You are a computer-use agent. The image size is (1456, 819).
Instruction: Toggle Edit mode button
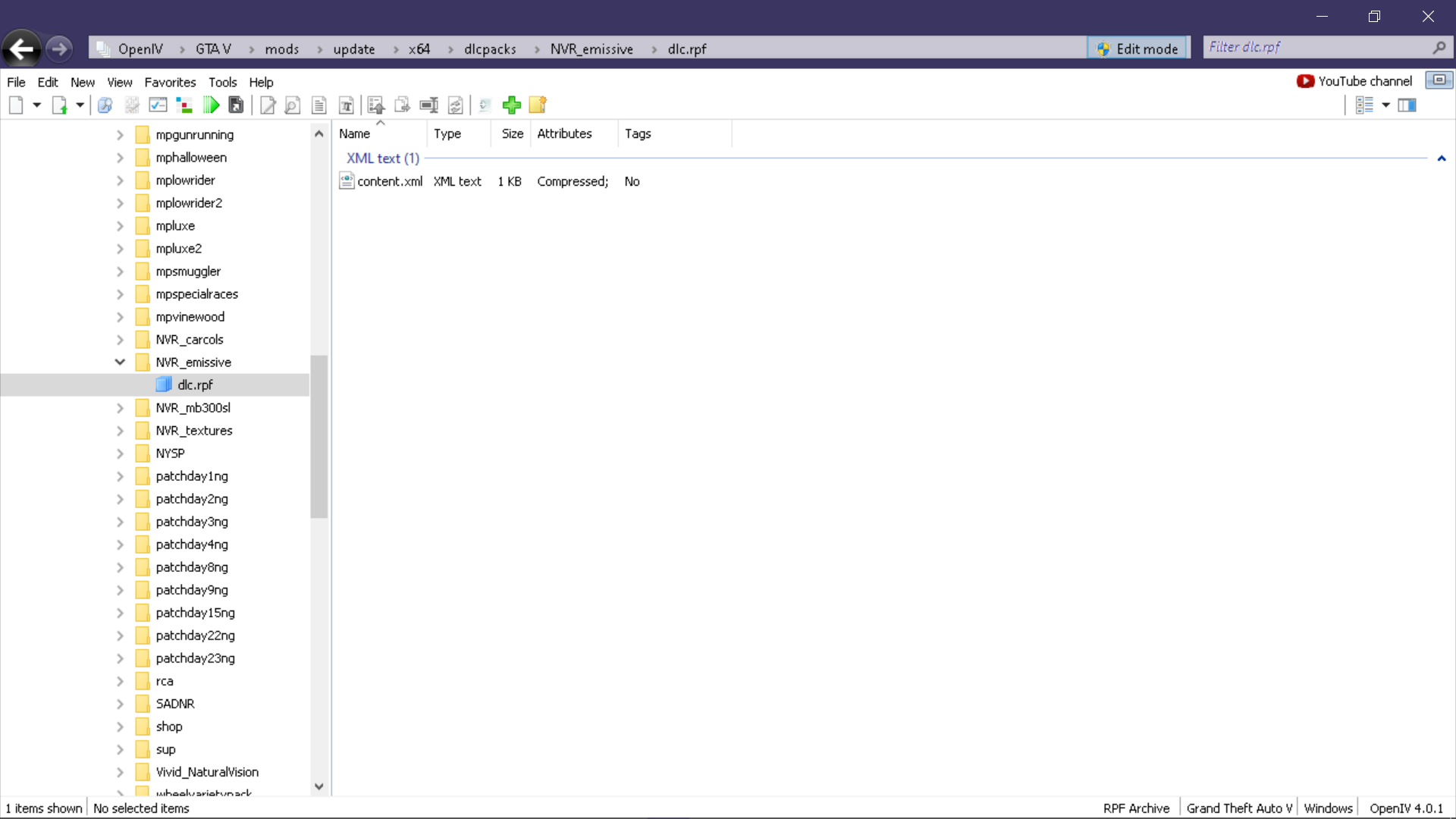(x=1137, y=49)
